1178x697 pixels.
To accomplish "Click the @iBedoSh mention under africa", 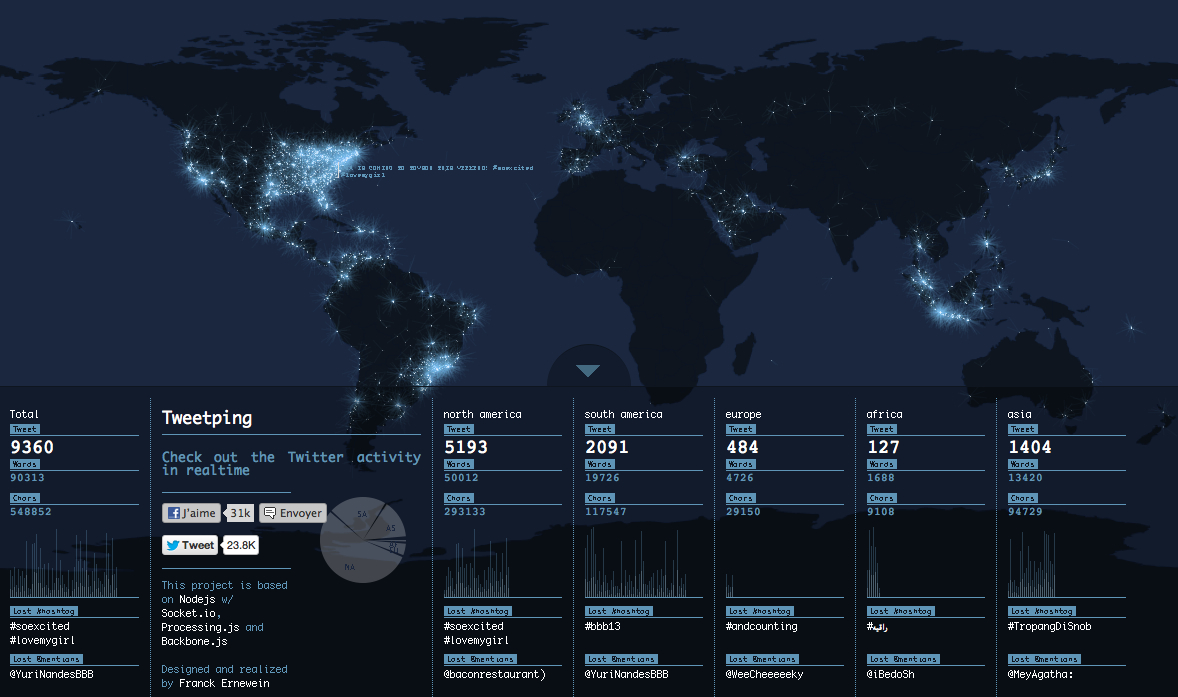I will (890, 674).
